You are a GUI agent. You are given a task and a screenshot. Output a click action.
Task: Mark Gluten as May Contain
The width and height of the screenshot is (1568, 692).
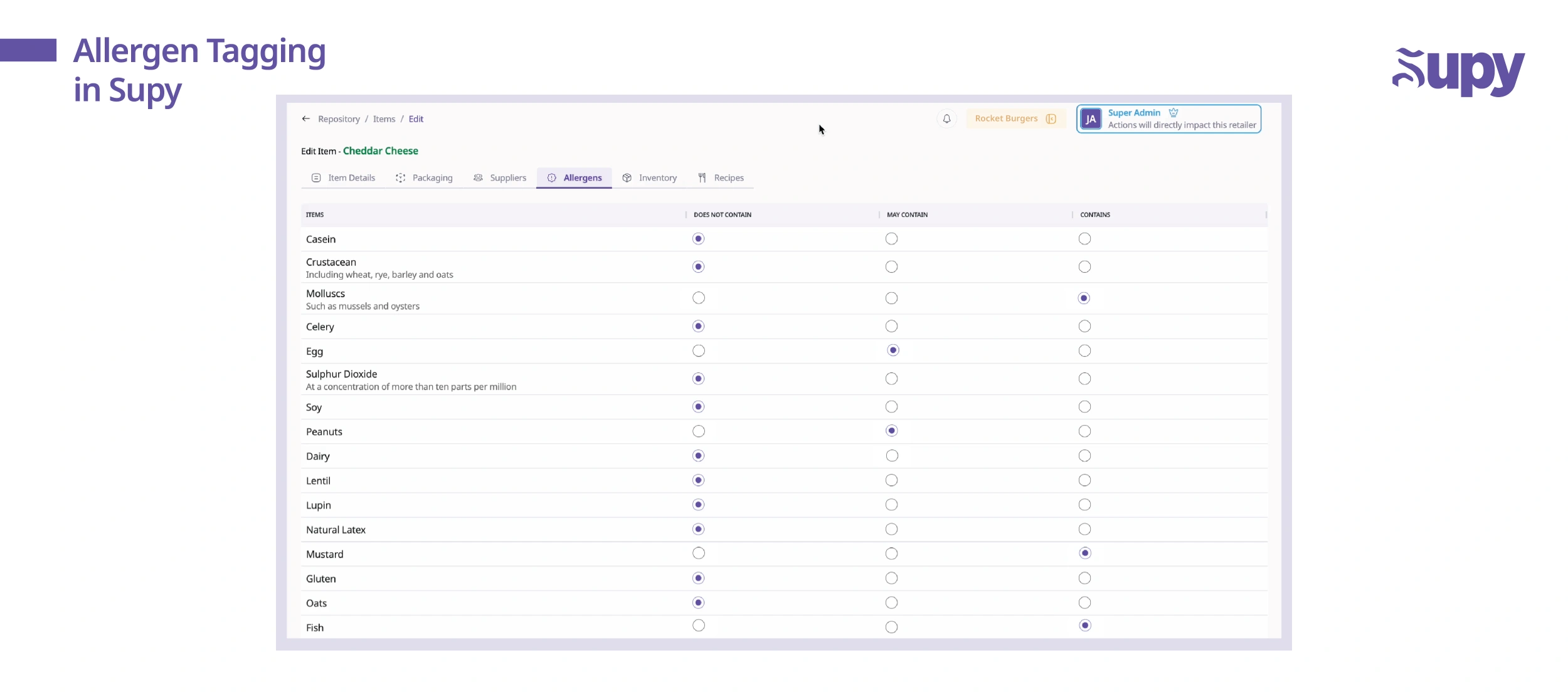click(891, 579)
